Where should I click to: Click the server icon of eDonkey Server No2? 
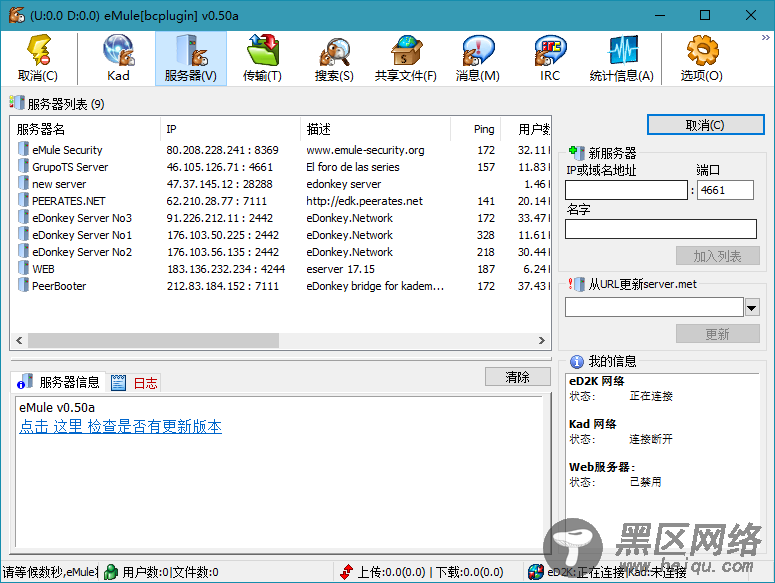[x=23, y=251]
